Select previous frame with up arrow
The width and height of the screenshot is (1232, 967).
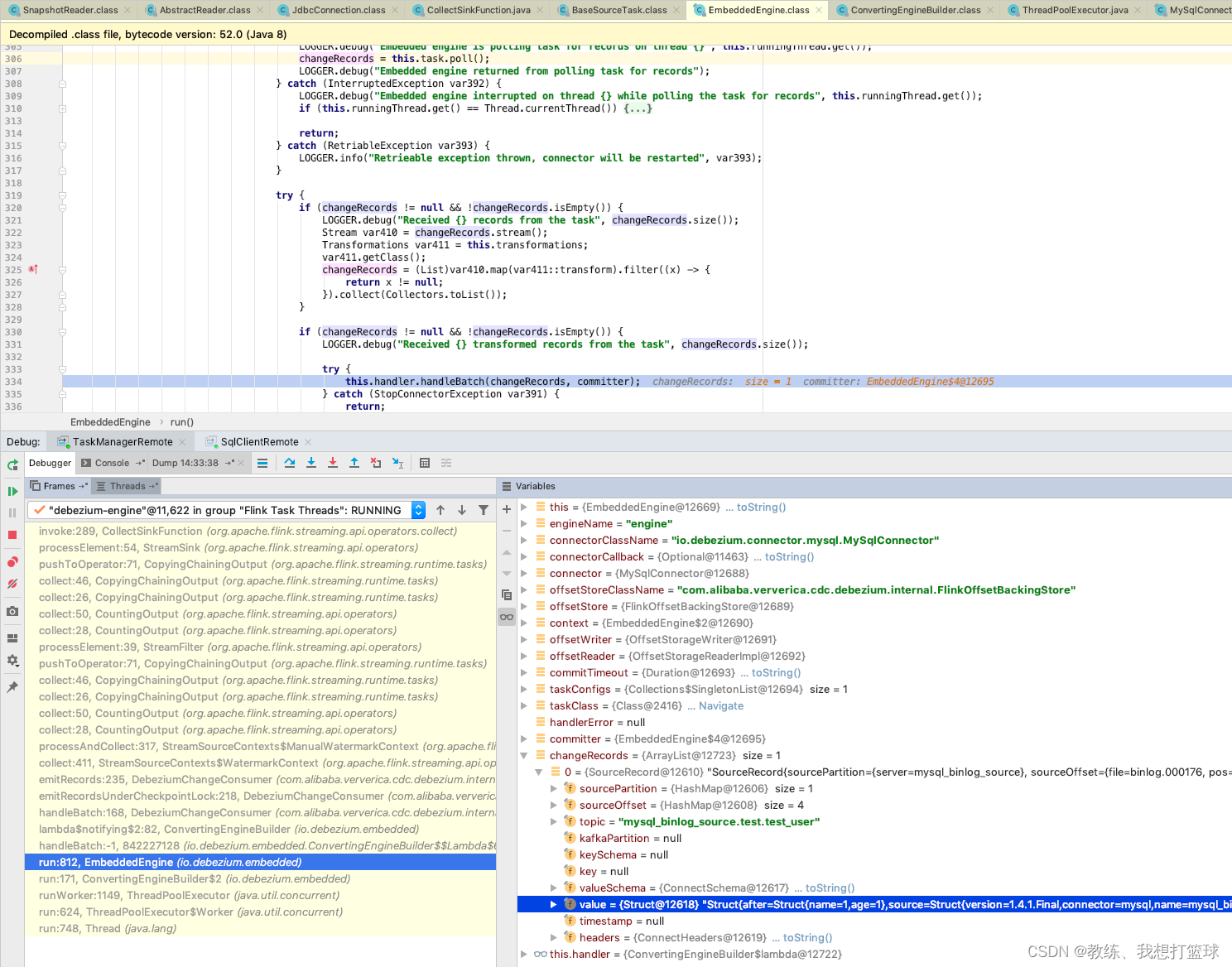(440, 510)
